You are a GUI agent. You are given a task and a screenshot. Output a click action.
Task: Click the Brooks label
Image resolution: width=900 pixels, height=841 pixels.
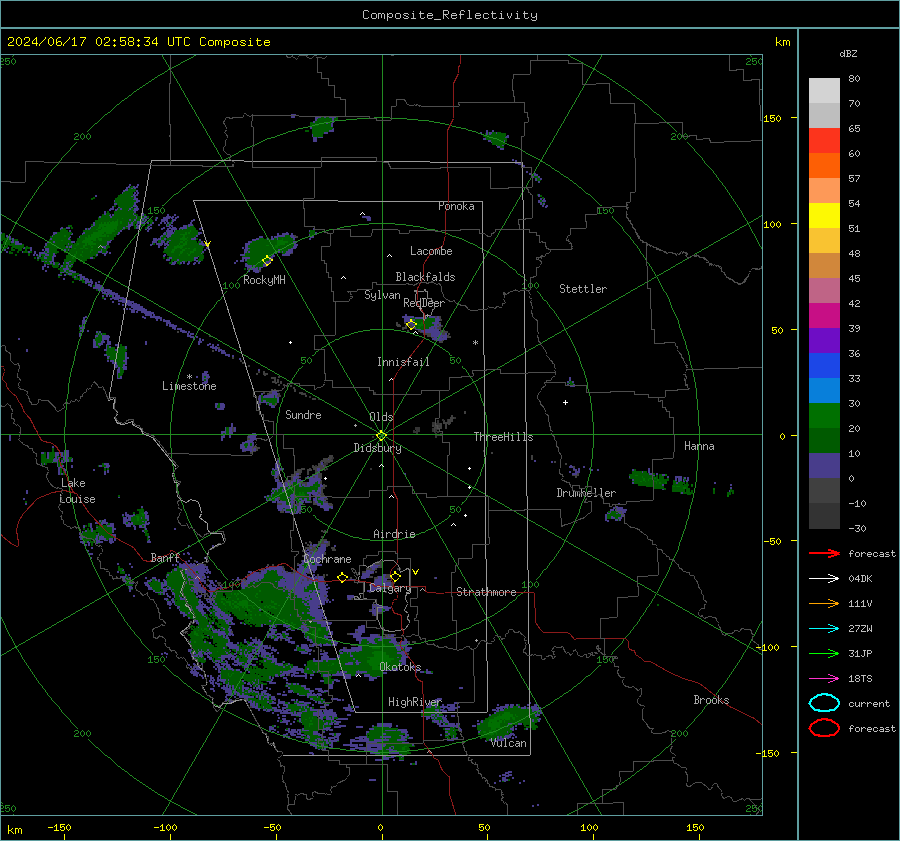coord(711,700)
